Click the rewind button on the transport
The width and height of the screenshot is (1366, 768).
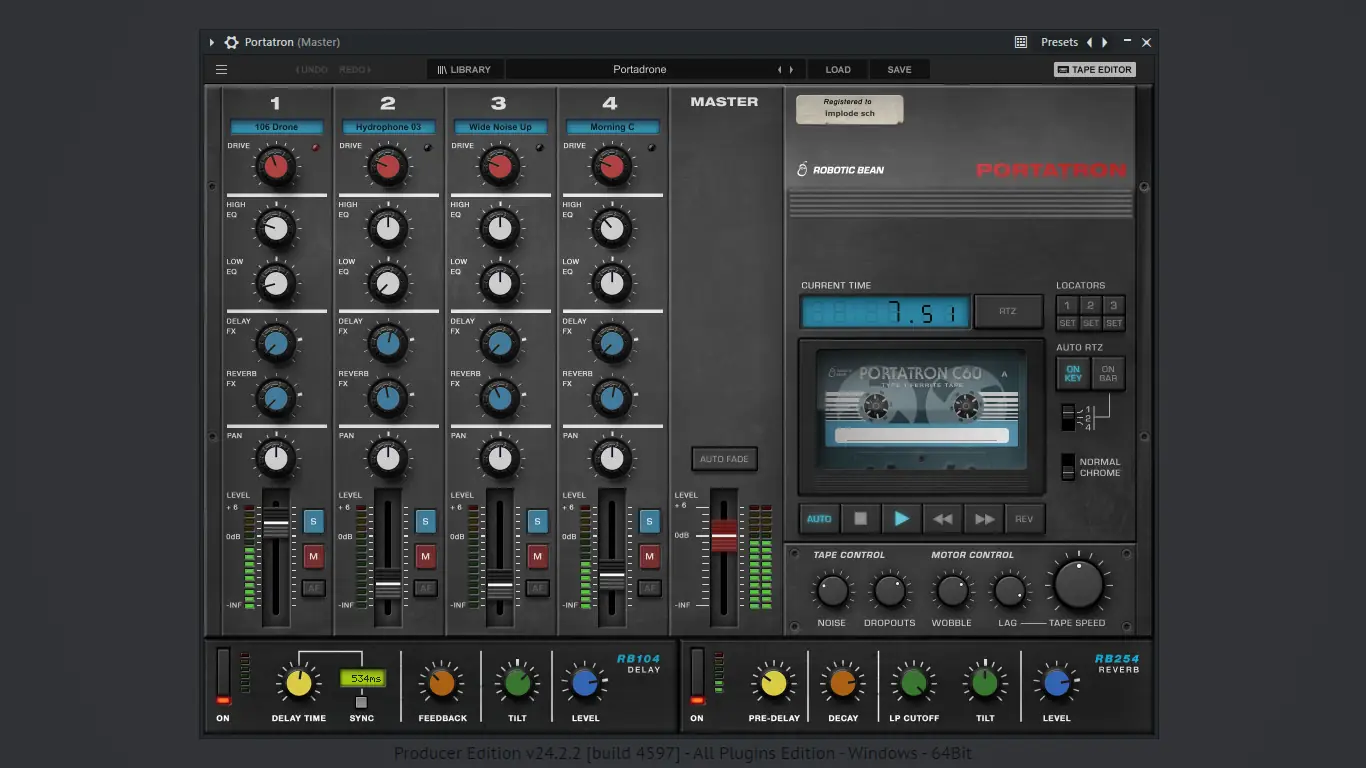click(x=942, y=519)
